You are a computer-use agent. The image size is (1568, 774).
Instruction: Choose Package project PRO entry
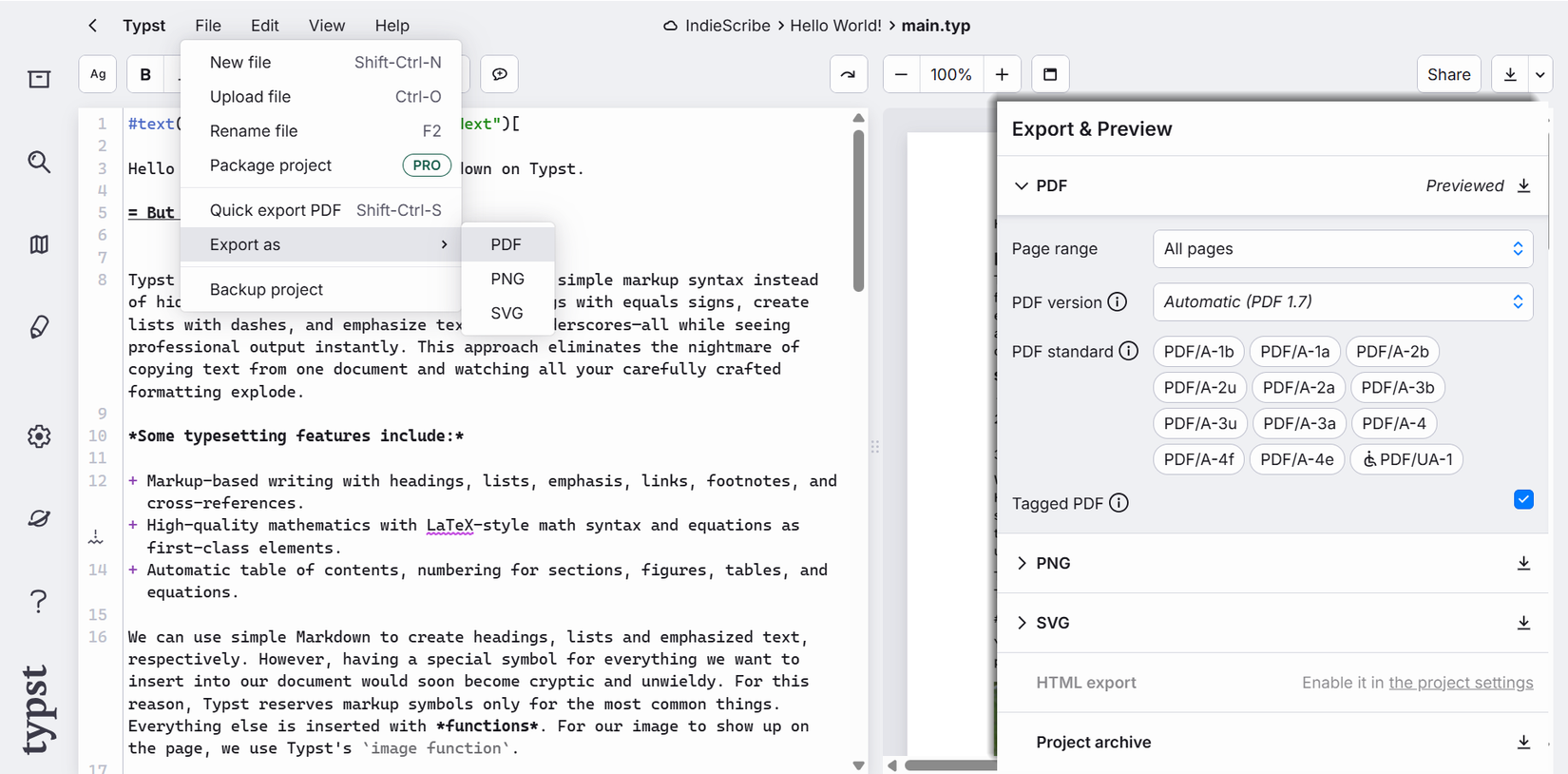321,164
